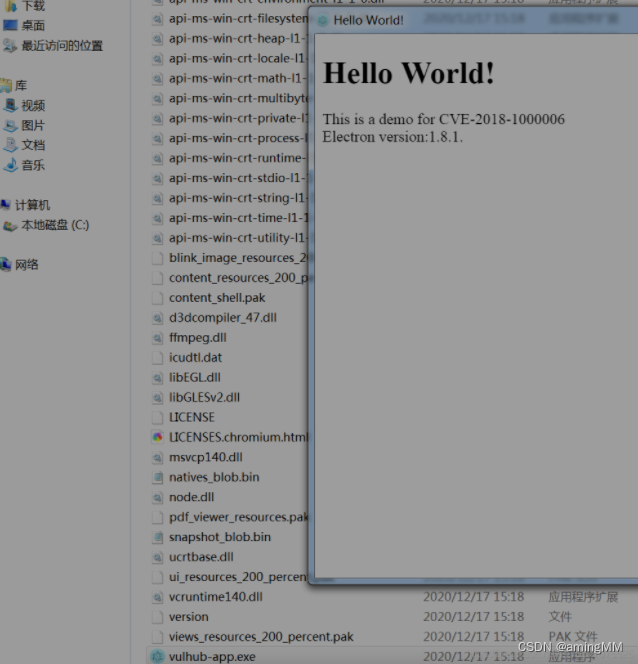Click the ucrtbase.dll file icon

pos(157,557)
